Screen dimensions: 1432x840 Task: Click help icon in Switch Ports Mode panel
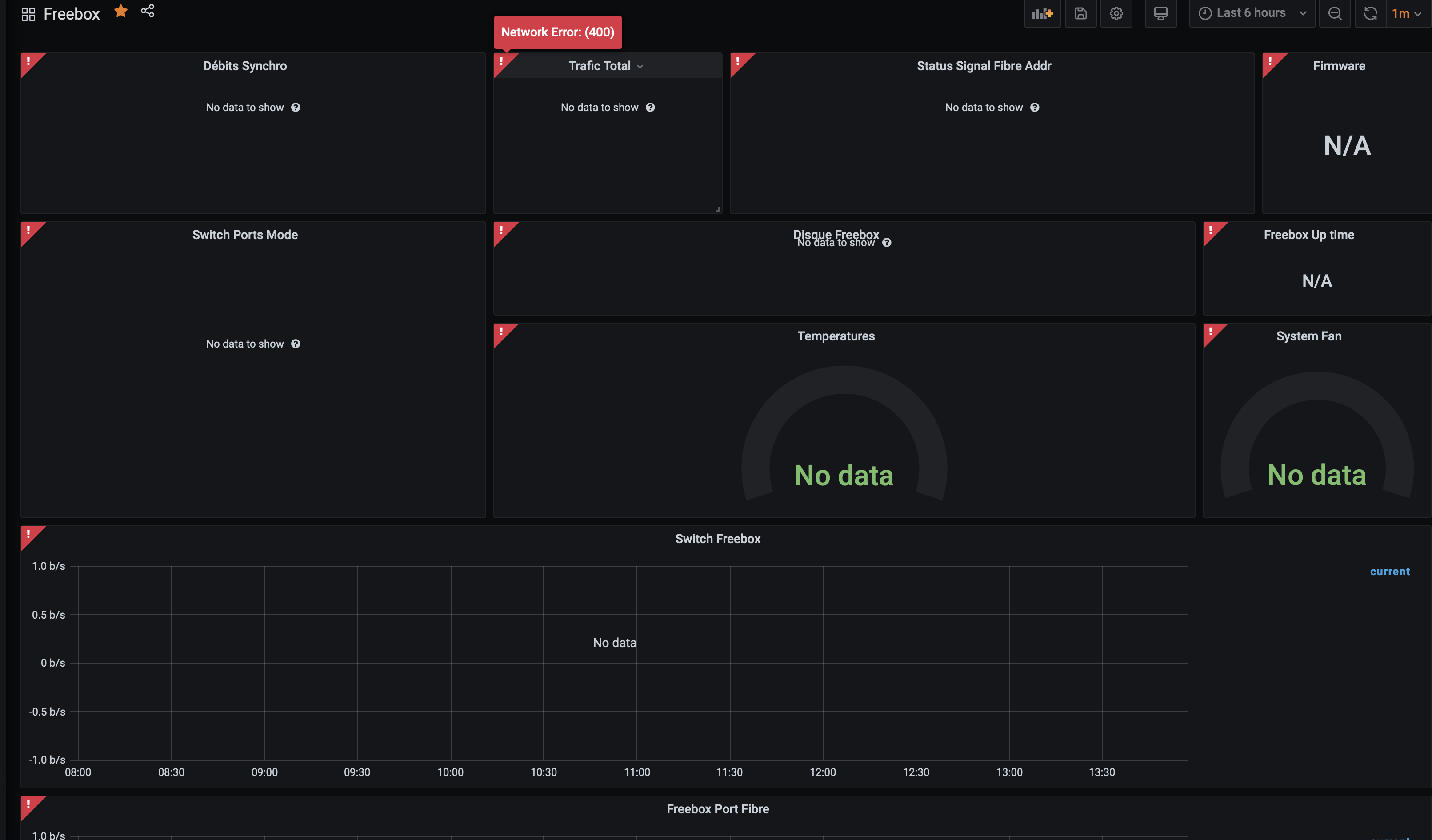pyautogui.click(x=296, y=344)
